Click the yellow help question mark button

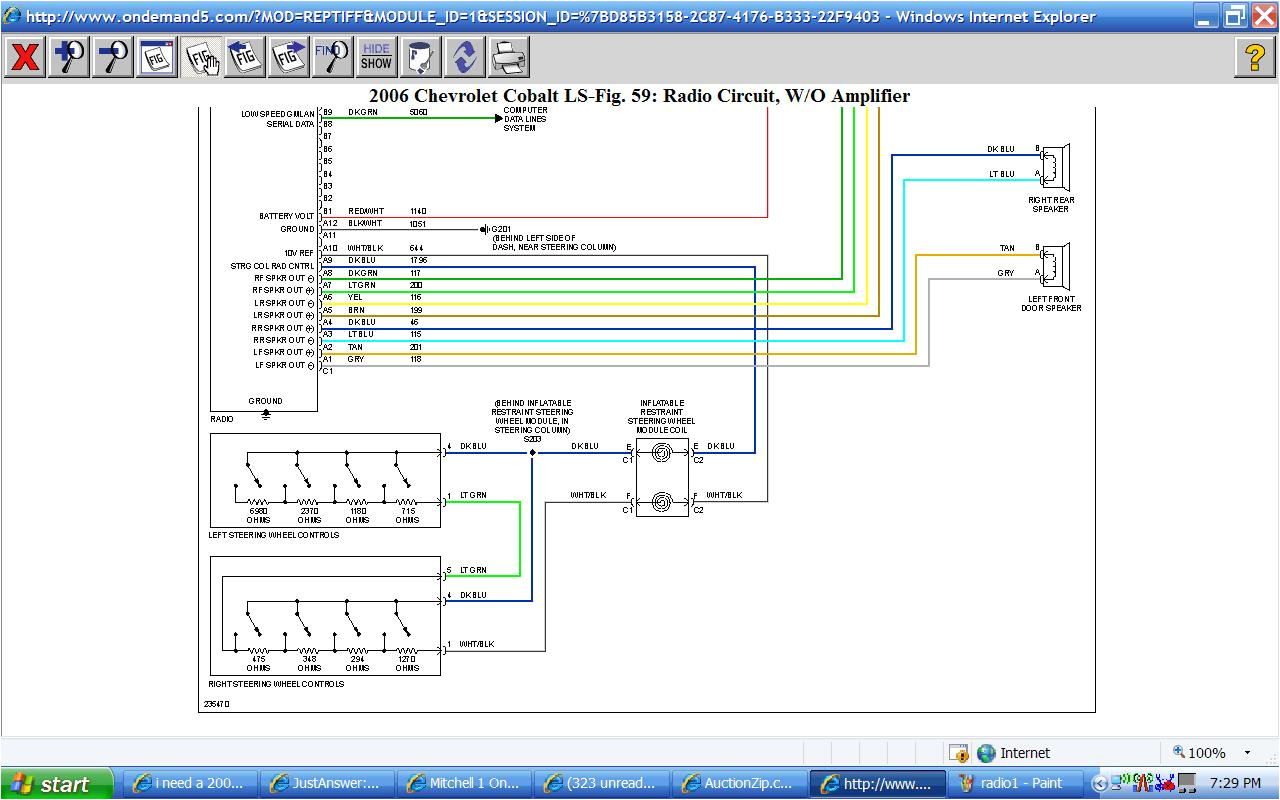tap(1257, 56)
